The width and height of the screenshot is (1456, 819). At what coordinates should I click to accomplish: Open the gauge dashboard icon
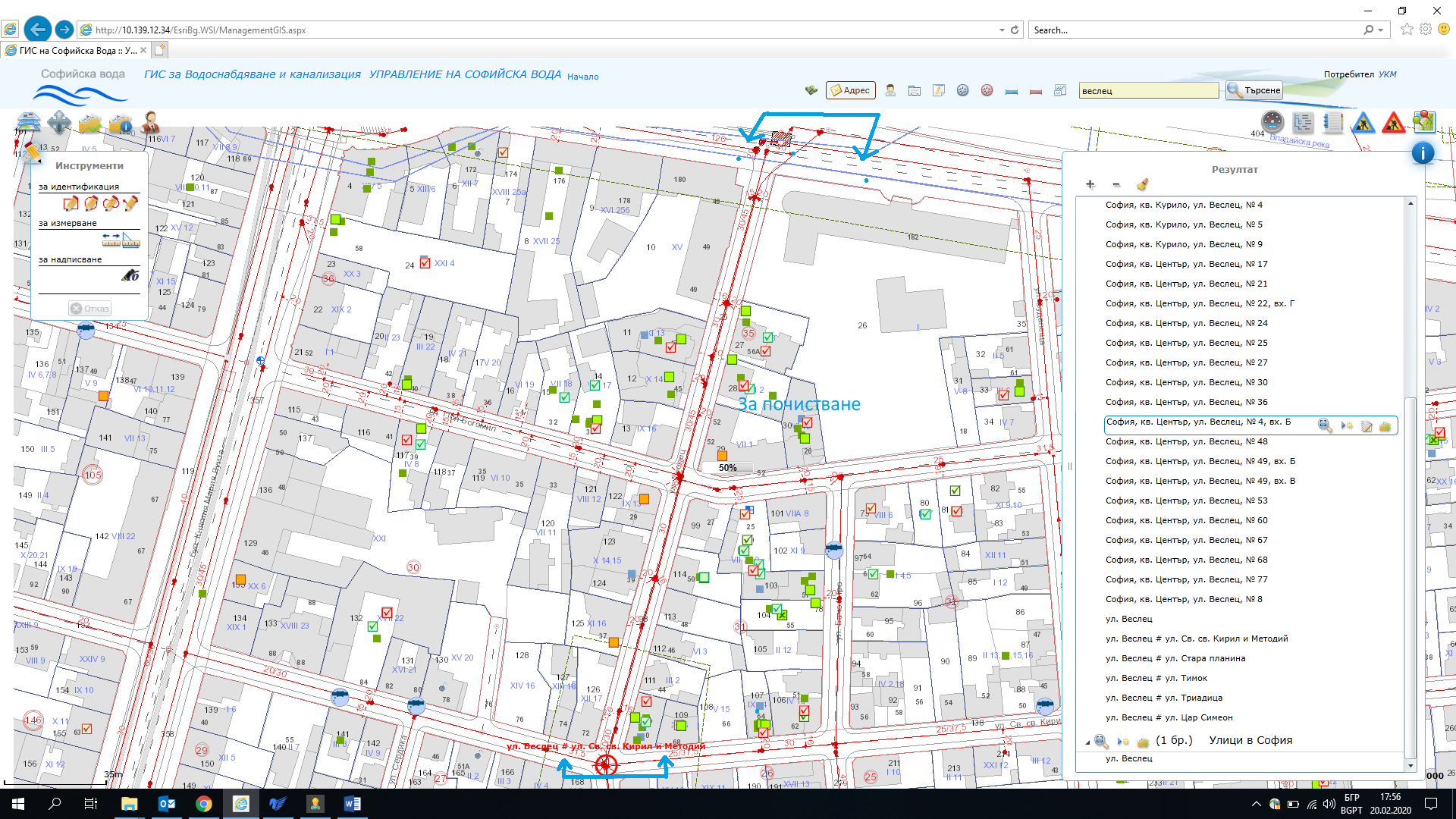[x=1272, y=122]
